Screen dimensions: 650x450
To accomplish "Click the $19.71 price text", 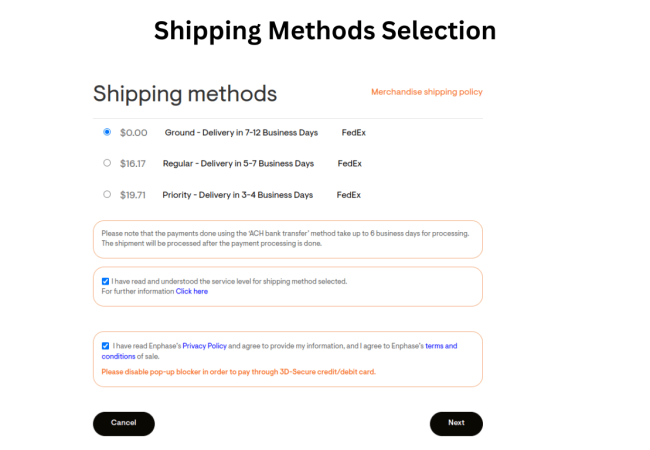I will 133,195.
